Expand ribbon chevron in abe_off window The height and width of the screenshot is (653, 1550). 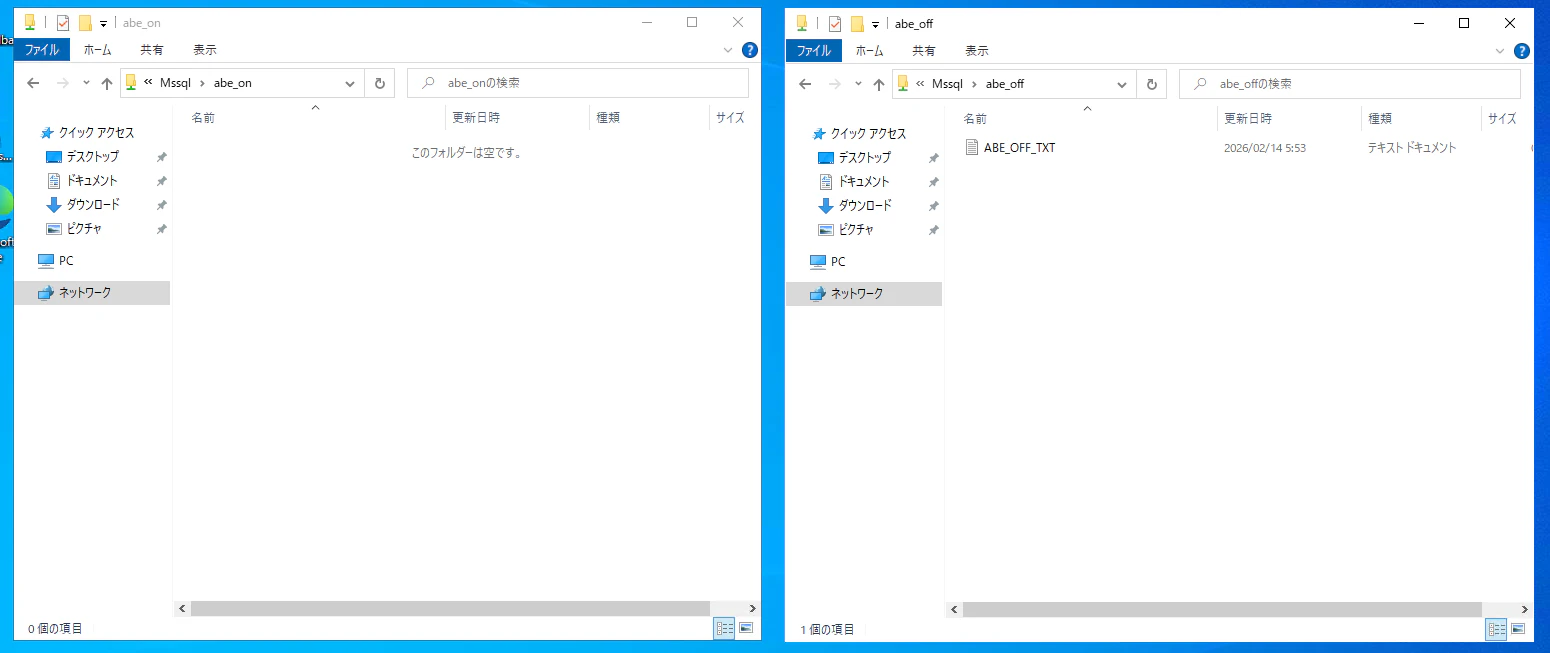tap(1499, 51)
